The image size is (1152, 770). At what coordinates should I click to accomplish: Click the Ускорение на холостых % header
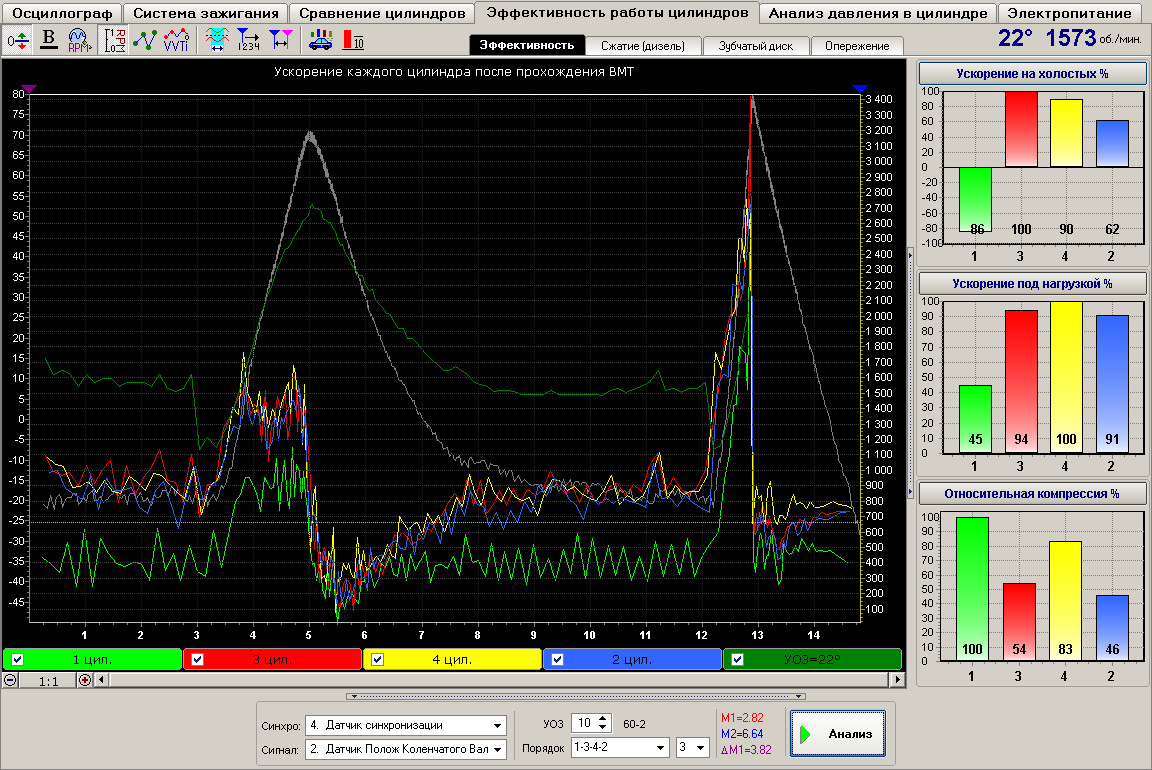click(x=1032, y=73)
